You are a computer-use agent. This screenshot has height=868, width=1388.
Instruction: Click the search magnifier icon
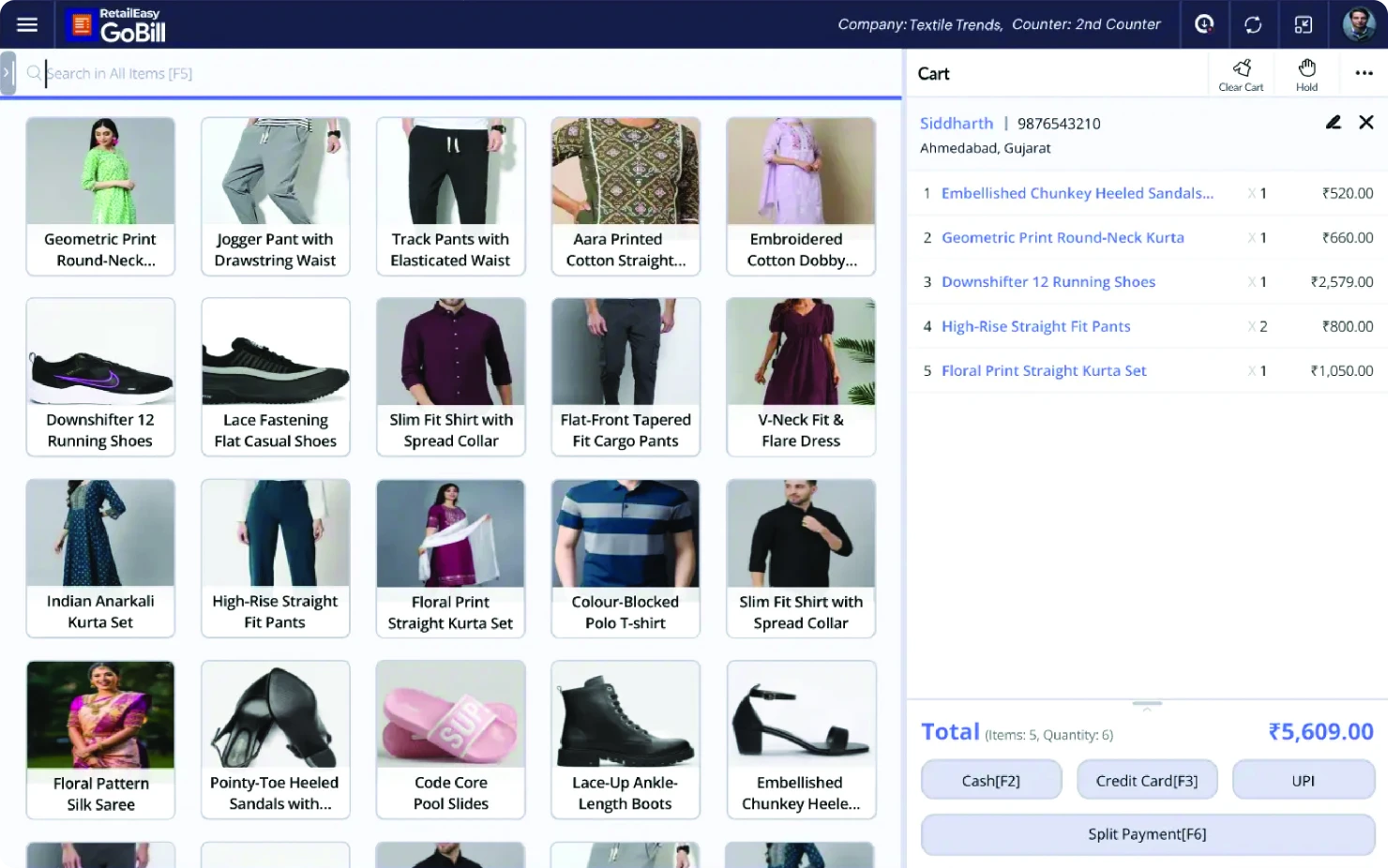(x=35, y=73)
